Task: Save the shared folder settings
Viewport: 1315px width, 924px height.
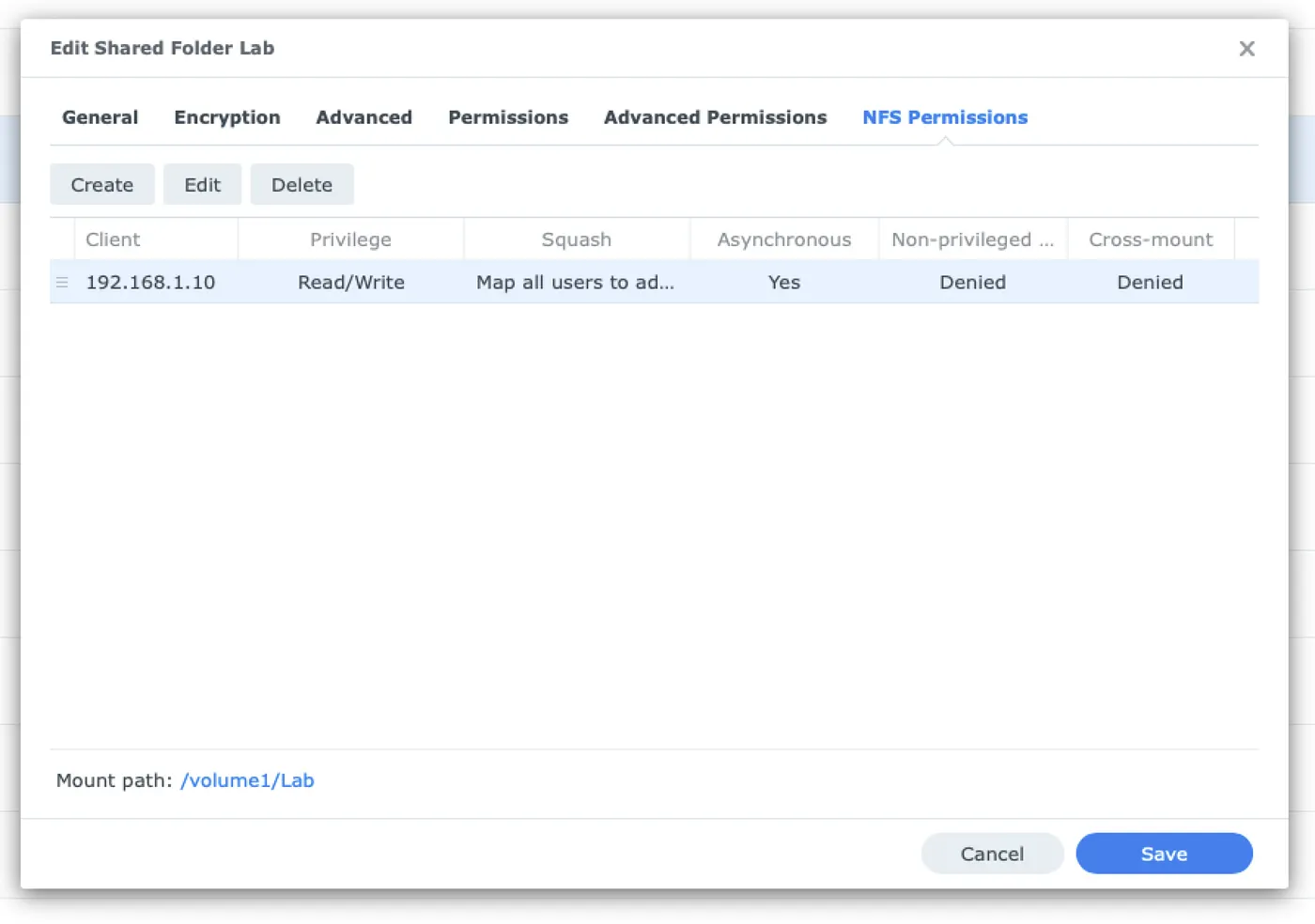Action: click(x=1164, y=854)
